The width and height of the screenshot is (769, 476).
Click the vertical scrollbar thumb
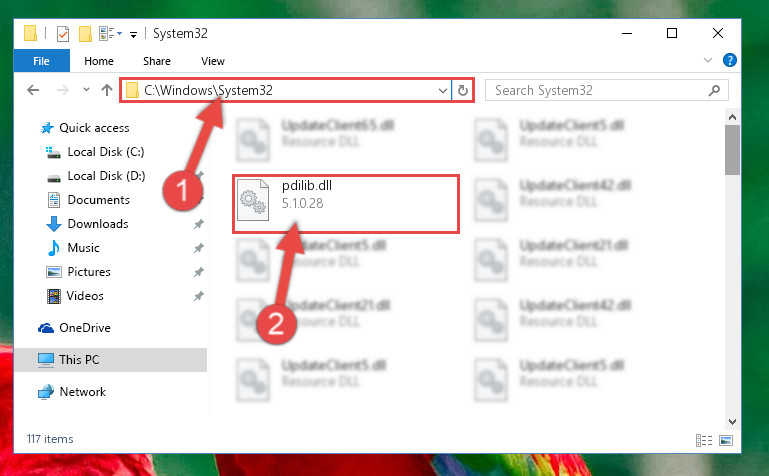[x=732, y=150]
